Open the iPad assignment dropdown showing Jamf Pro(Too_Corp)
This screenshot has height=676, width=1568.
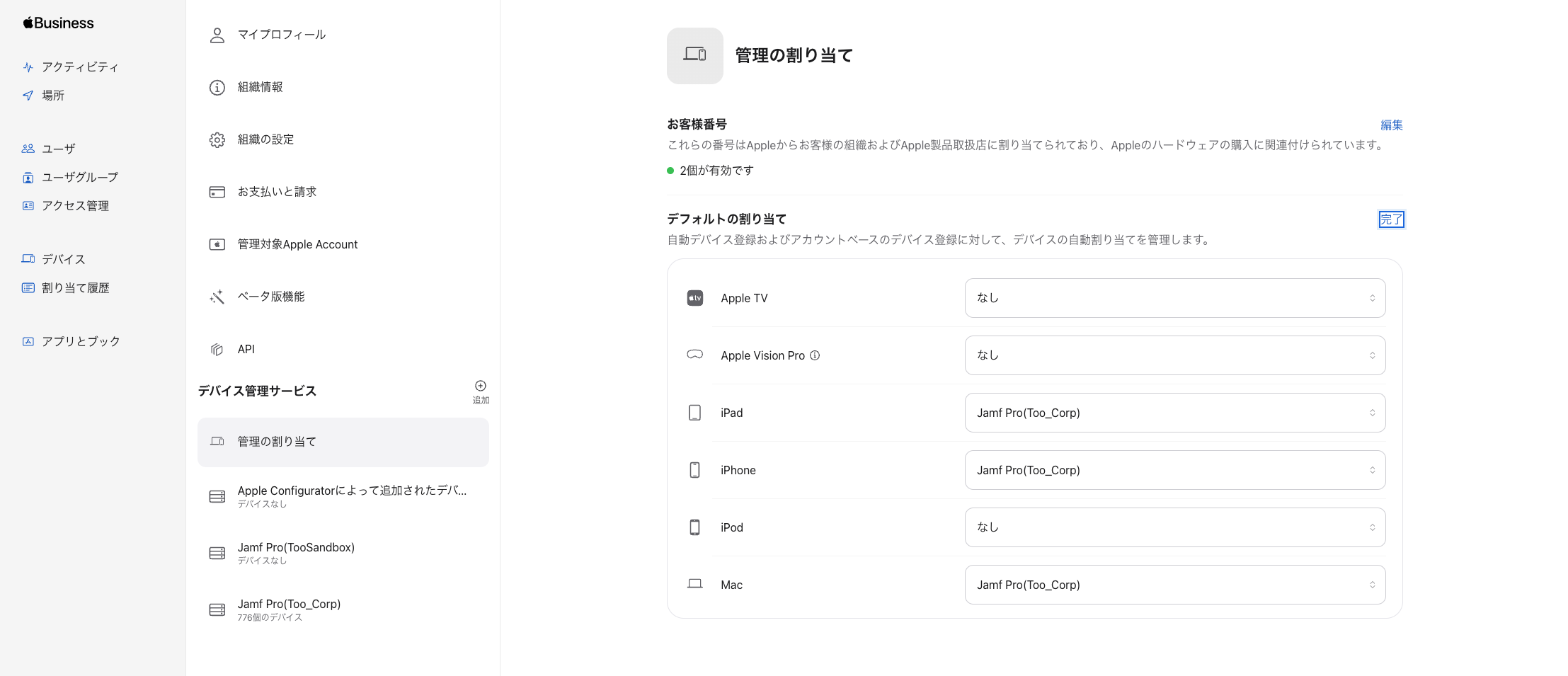tap(1174, 413)
